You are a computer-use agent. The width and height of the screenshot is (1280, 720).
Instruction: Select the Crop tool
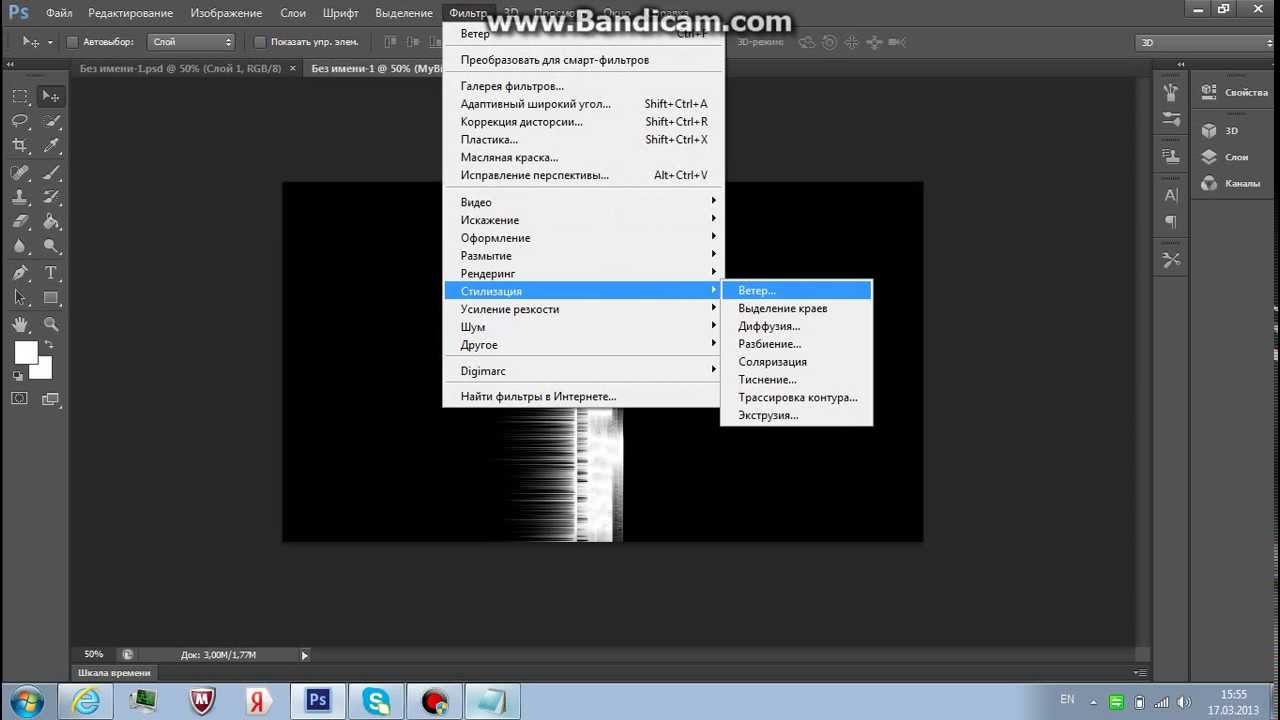coord(20,146)
